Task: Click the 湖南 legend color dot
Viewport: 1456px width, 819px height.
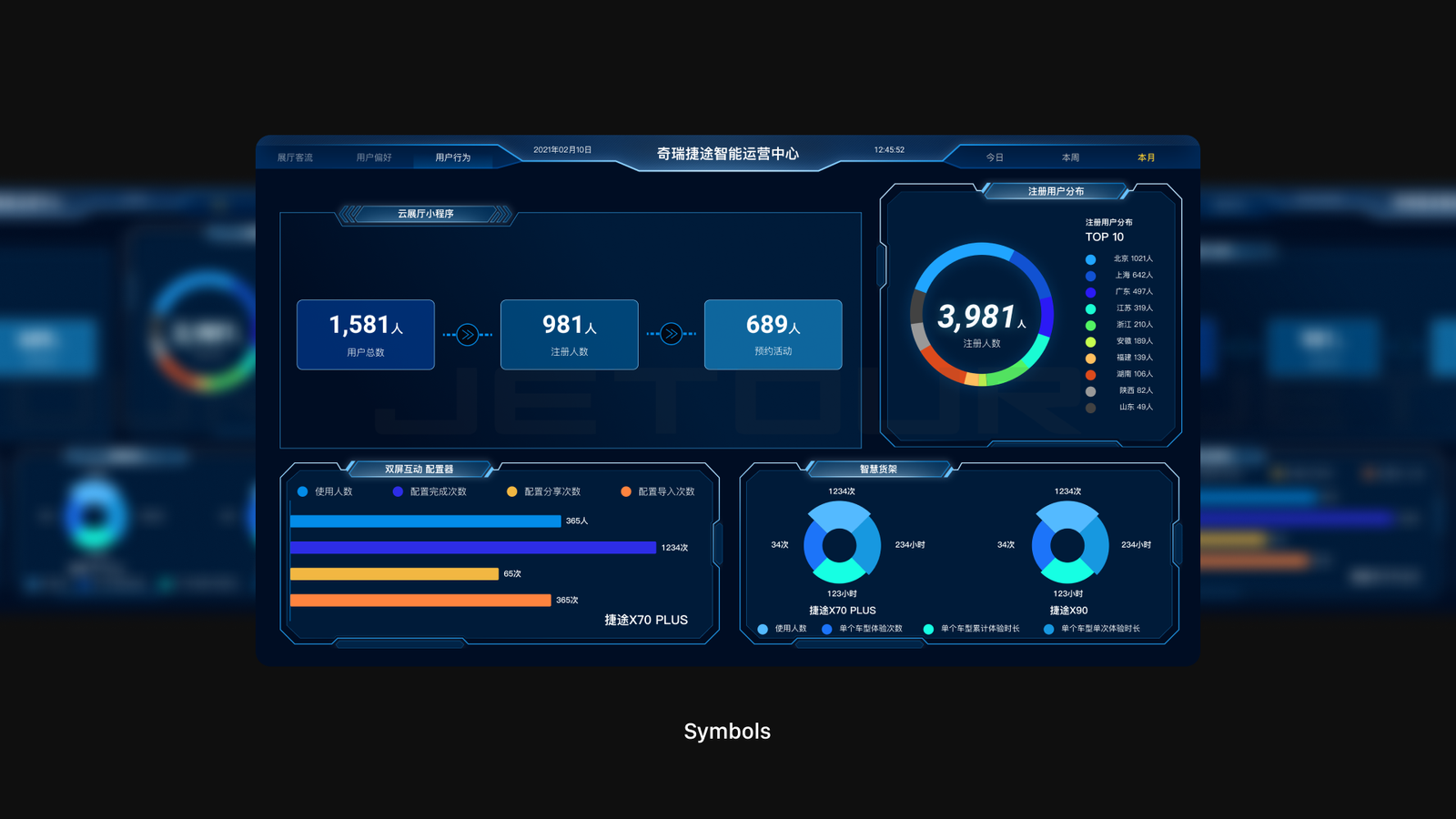Action: tap(1090, 374)
